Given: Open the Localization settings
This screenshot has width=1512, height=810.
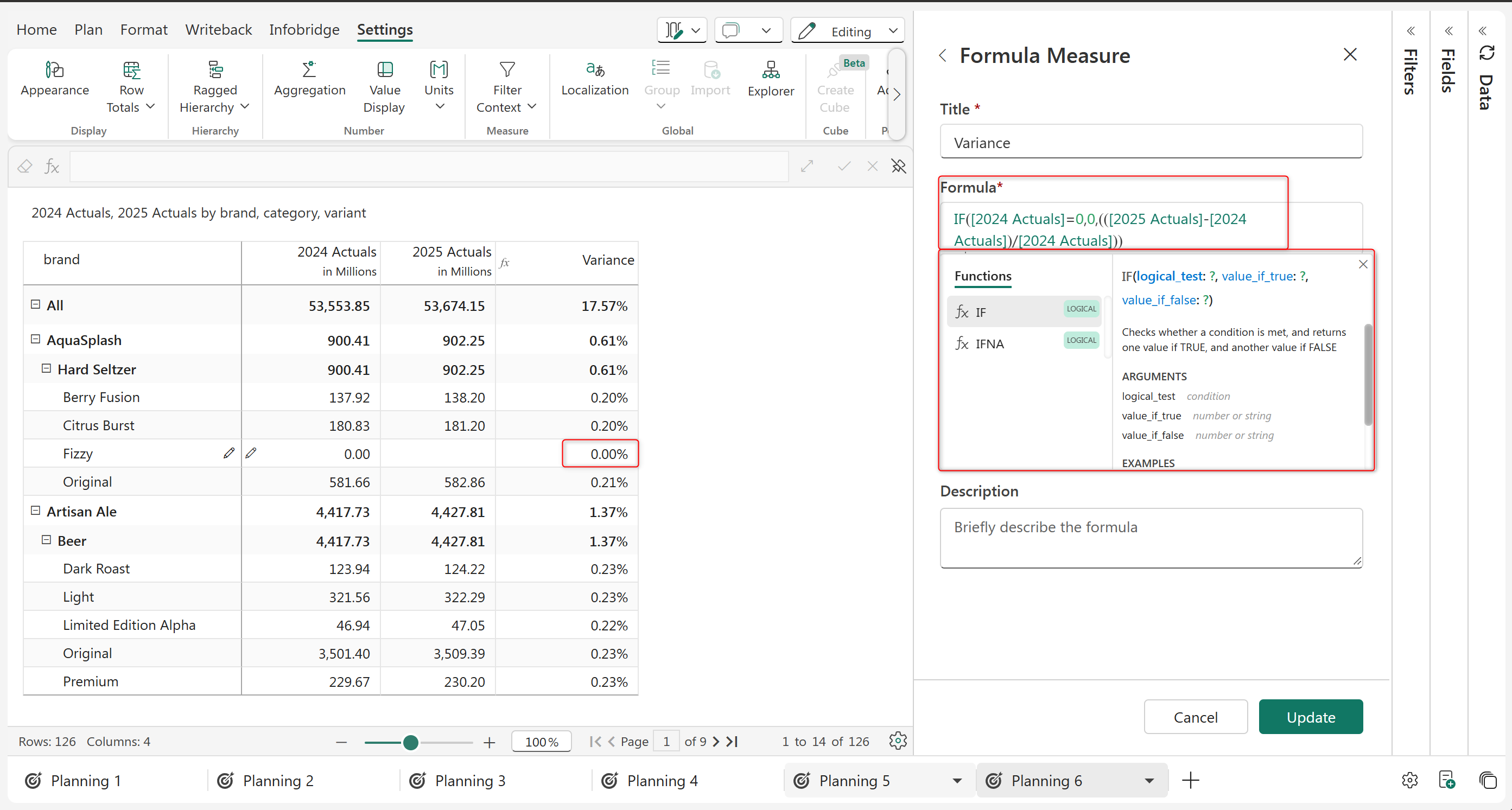Looking at the screenshot, I should (x=594, y=79).
